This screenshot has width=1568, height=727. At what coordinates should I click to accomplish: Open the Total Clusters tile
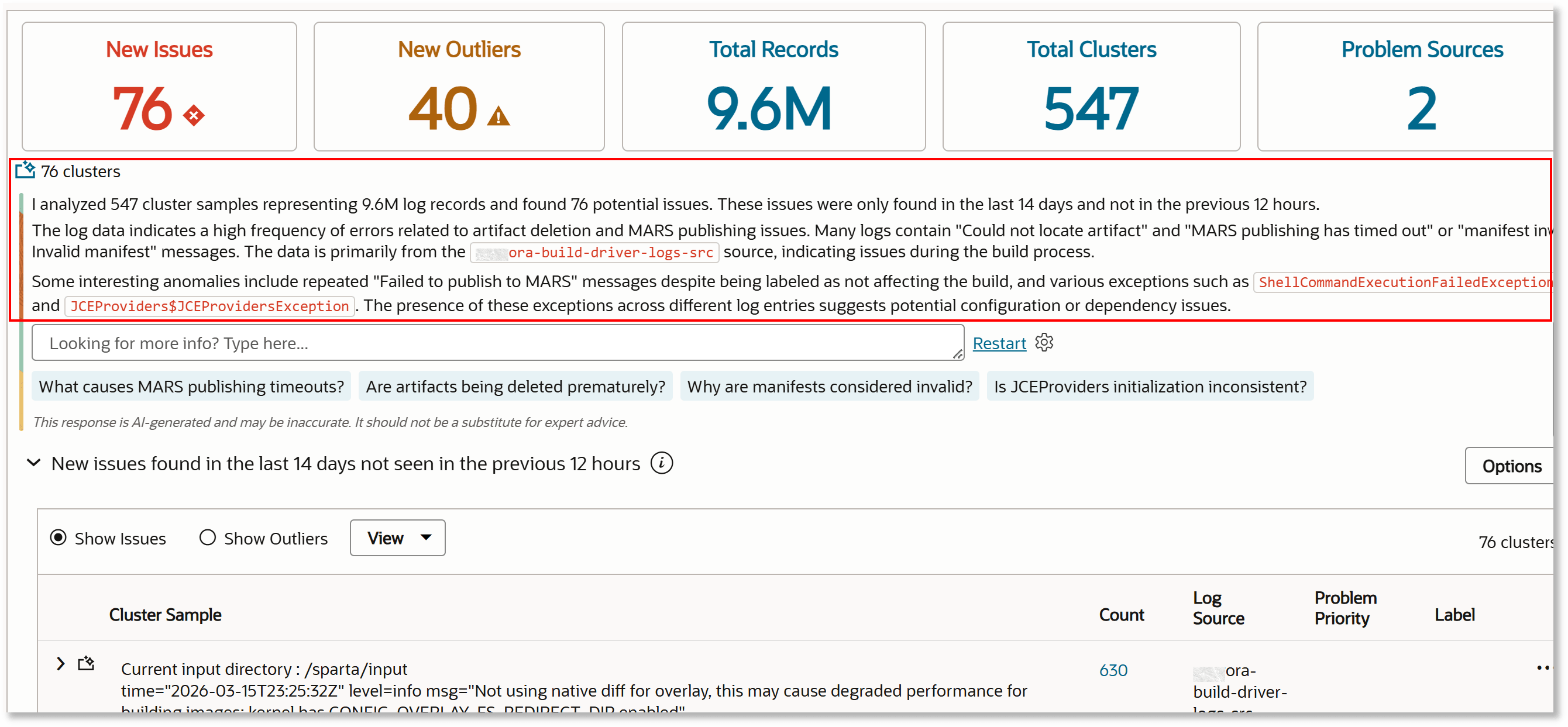coord(1091,87)
